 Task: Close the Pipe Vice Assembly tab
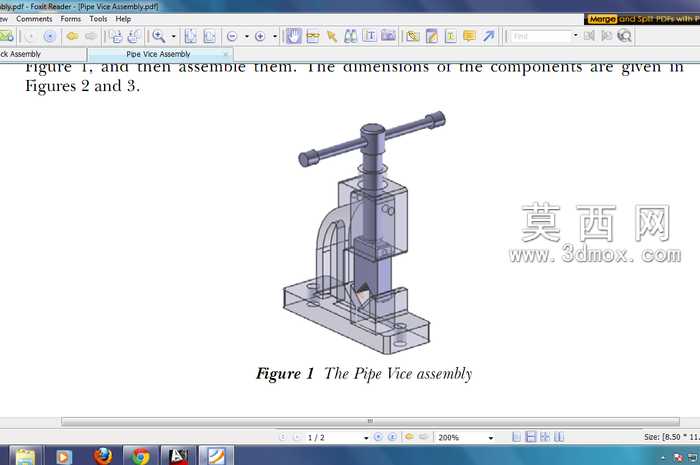click(226, 54)
